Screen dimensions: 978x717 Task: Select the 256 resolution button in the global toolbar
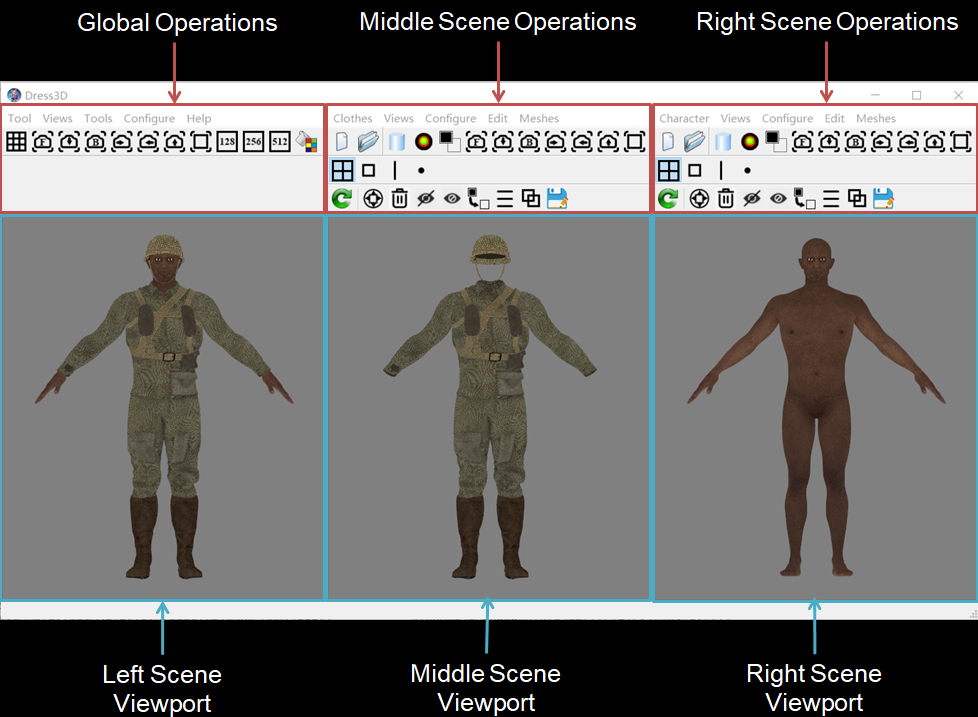(253, 142)
